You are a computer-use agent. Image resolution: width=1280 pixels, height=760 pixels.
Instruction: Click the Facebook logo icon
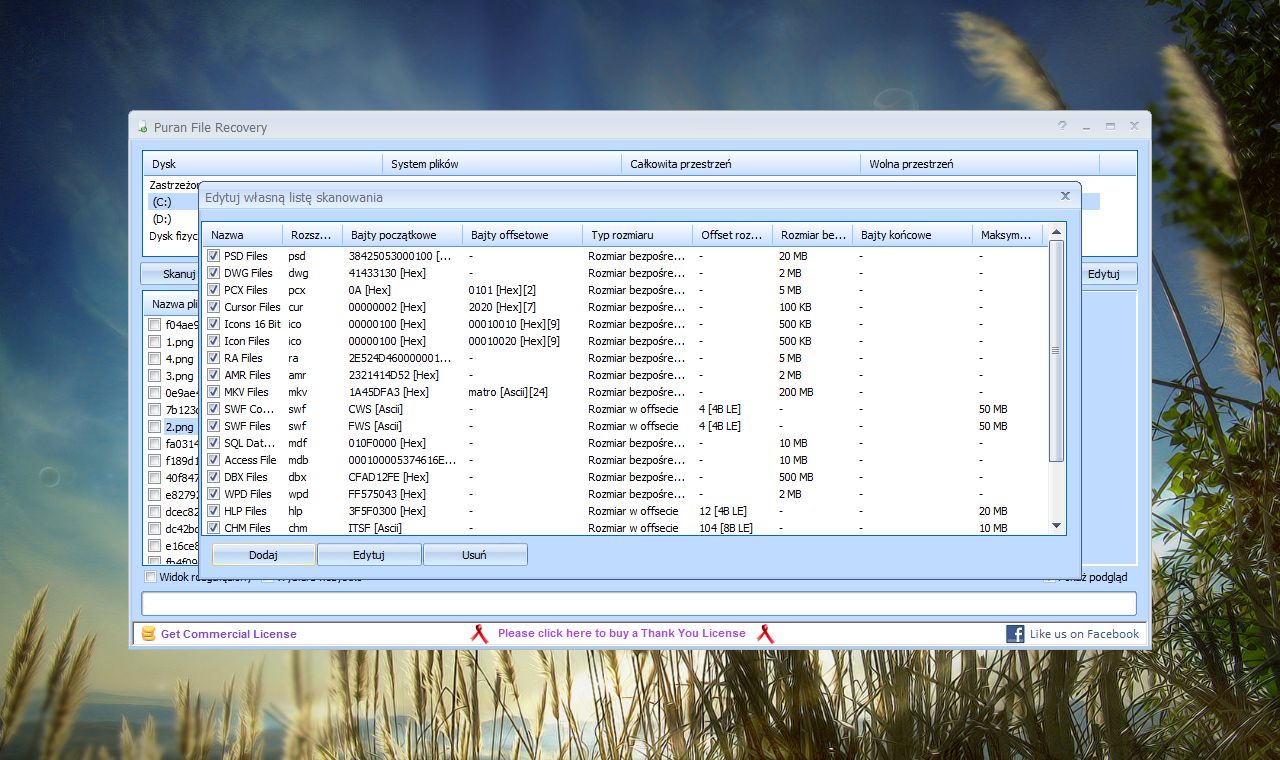[1015, 634]
